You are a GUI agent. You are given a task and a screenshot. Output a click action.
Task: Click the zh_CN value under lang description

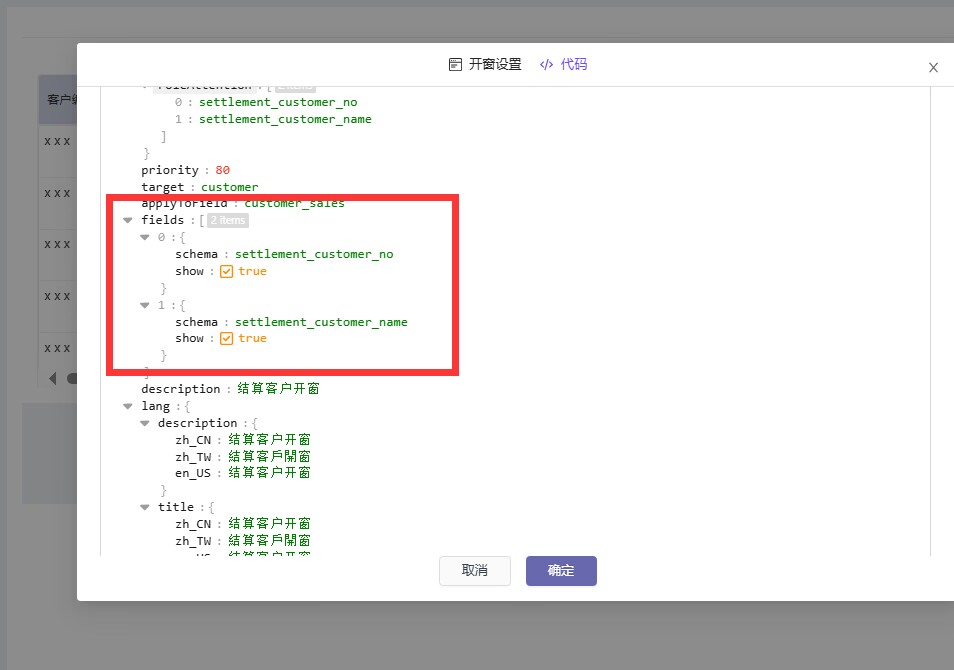click(270, 440)
